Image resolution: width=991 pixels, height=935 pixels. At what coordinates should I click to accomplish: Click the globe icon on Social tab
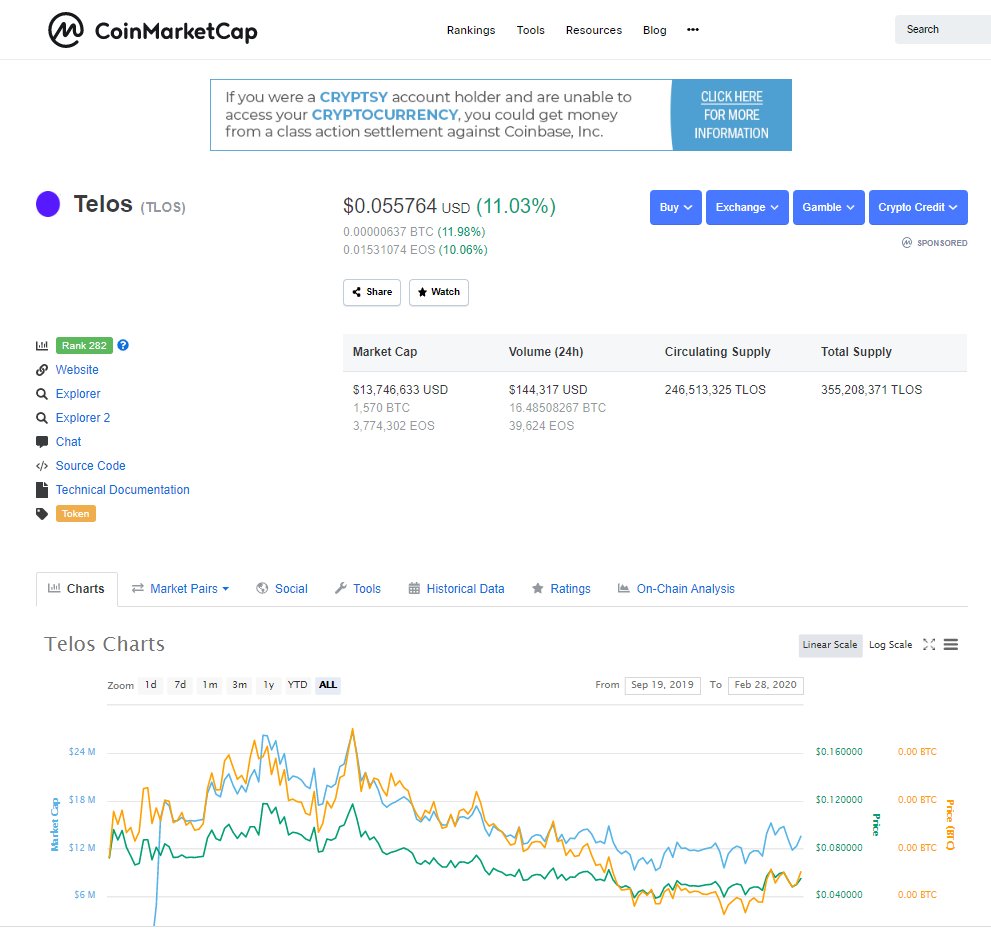[262, 588]
